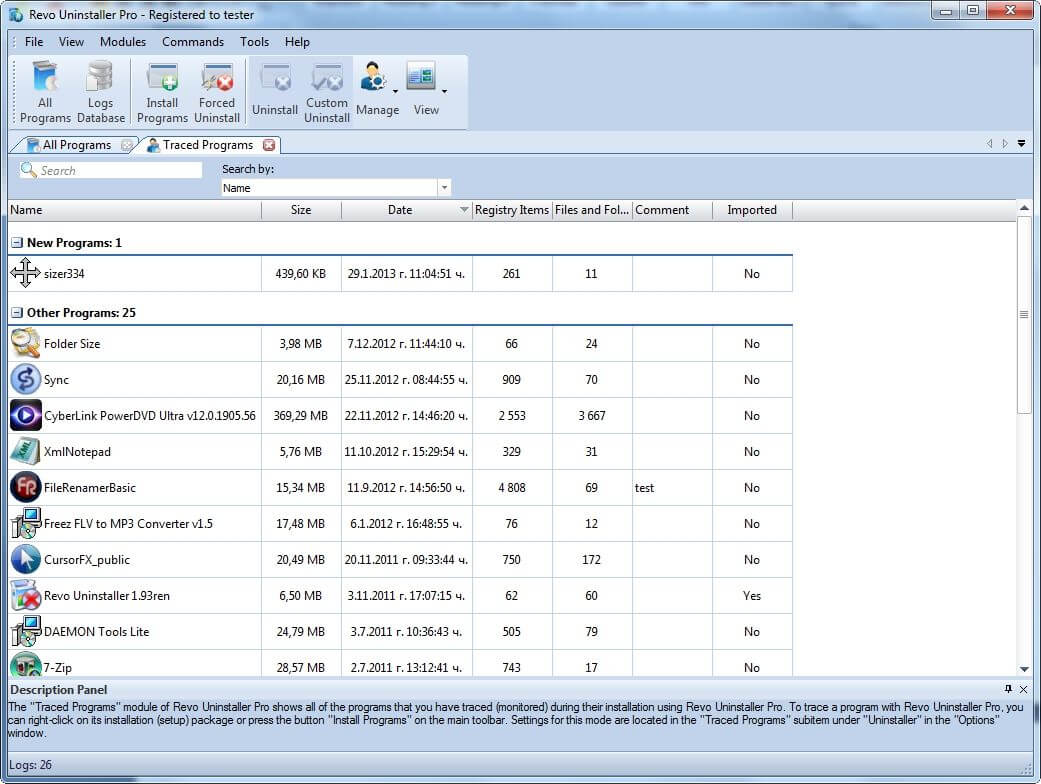Screen dimensions: 1041x784
Task: Click the 'test' comment cell
Action: click(672, 487)
